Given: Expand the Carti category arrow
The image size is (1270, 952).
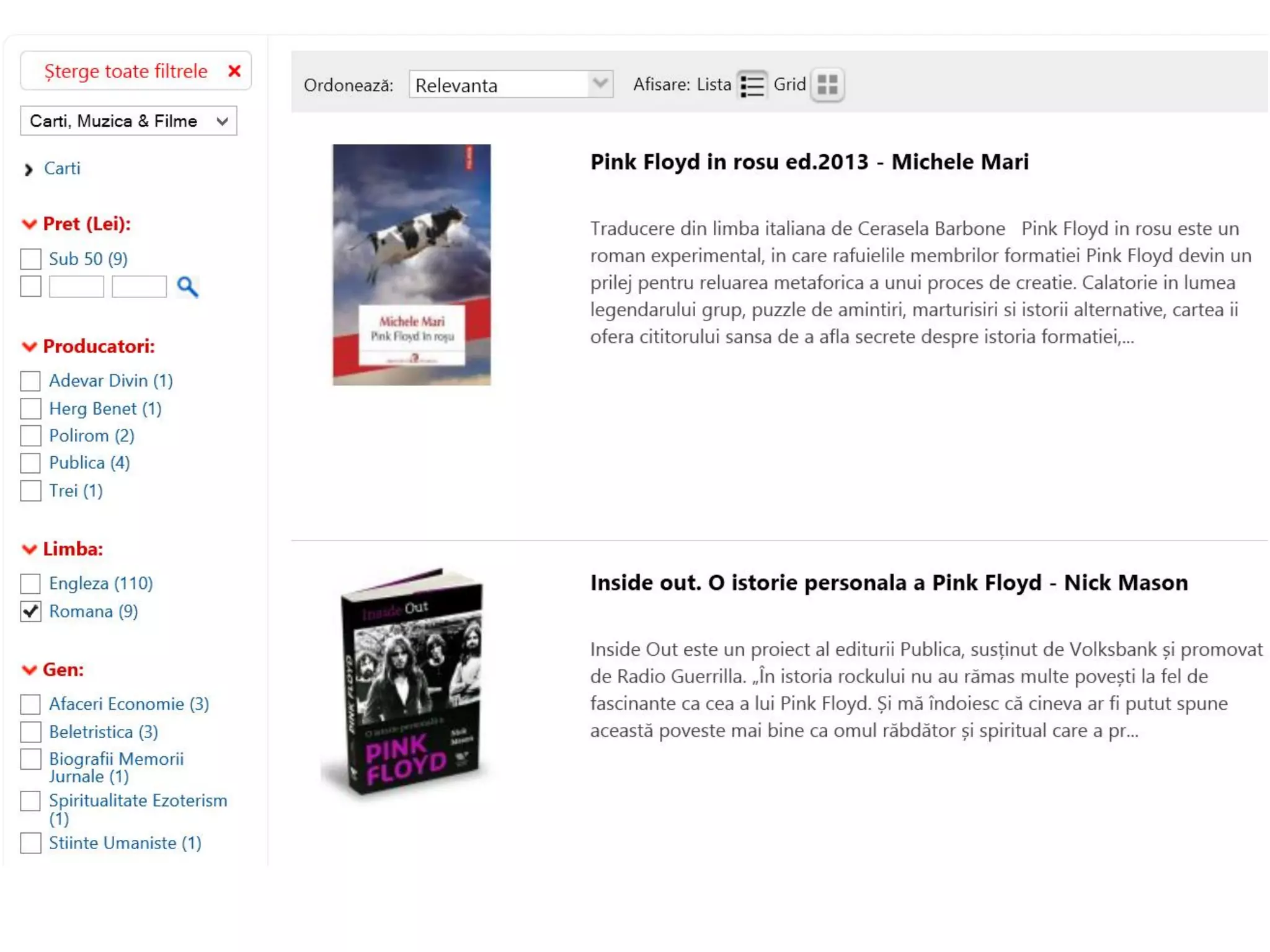Looking at the screenshot, I should click(x=29, y=169).
